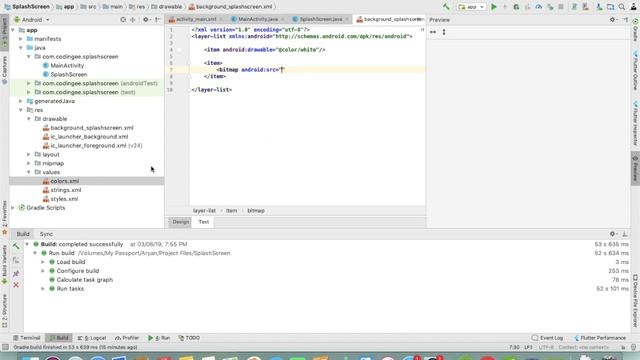
Task: Expand the layout folder
Action: tap(29, 154)
